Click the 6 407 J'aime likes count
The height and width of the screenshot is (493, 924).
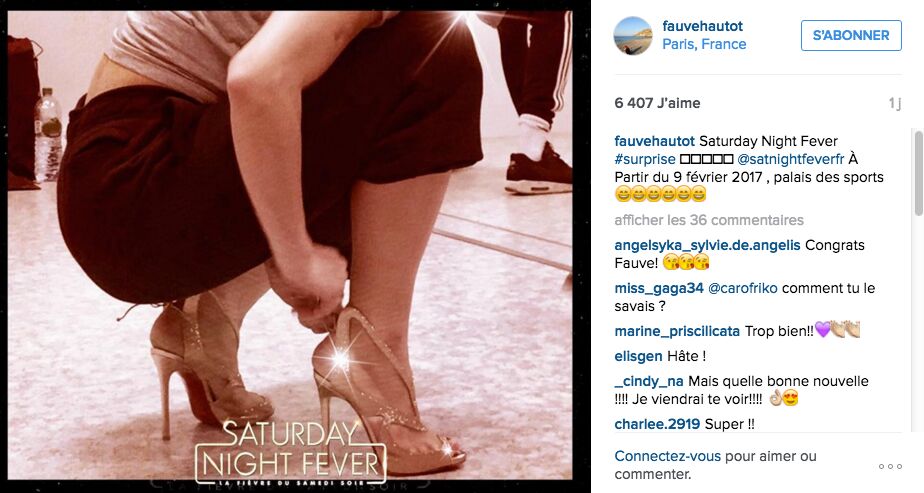(657, 103)
